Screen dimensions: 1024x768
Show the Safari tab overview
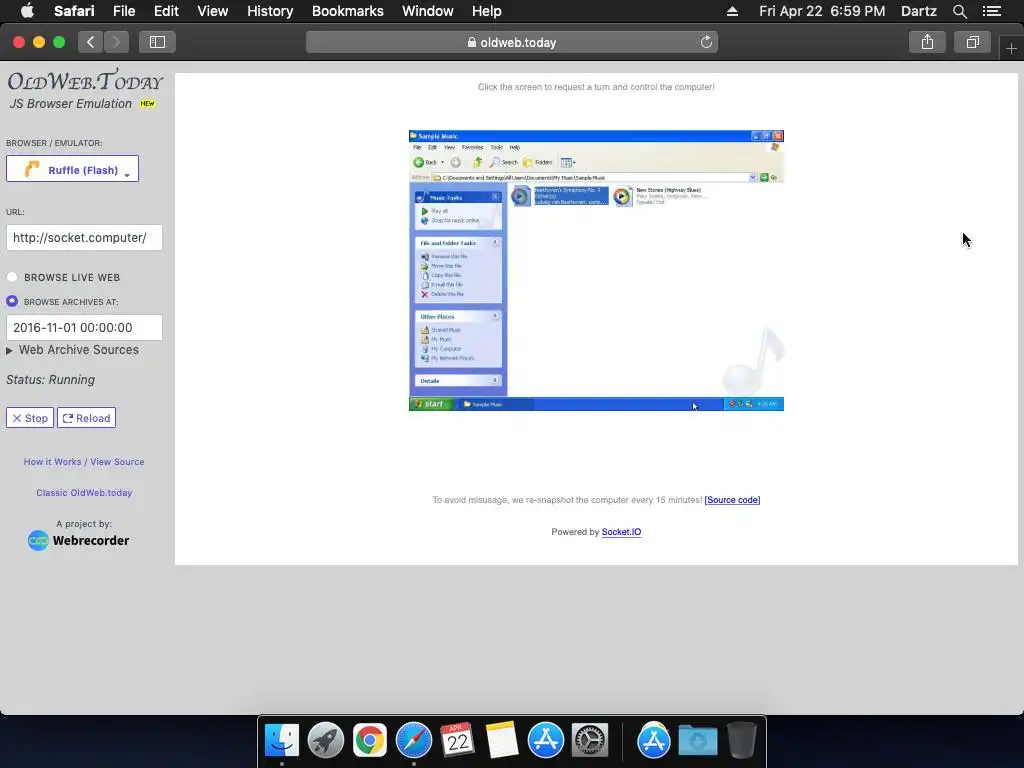(972, 42)
